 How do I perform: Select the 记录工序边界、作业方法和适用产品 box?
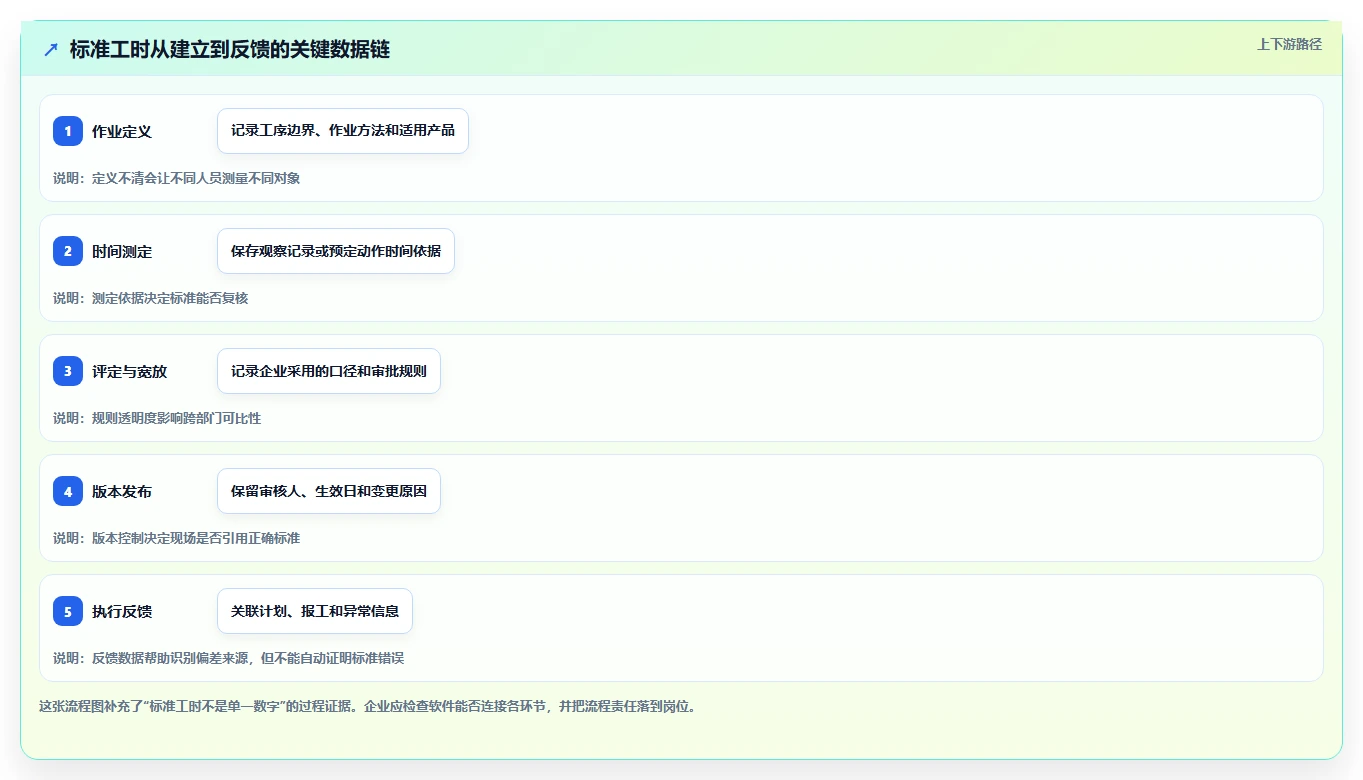343,131
